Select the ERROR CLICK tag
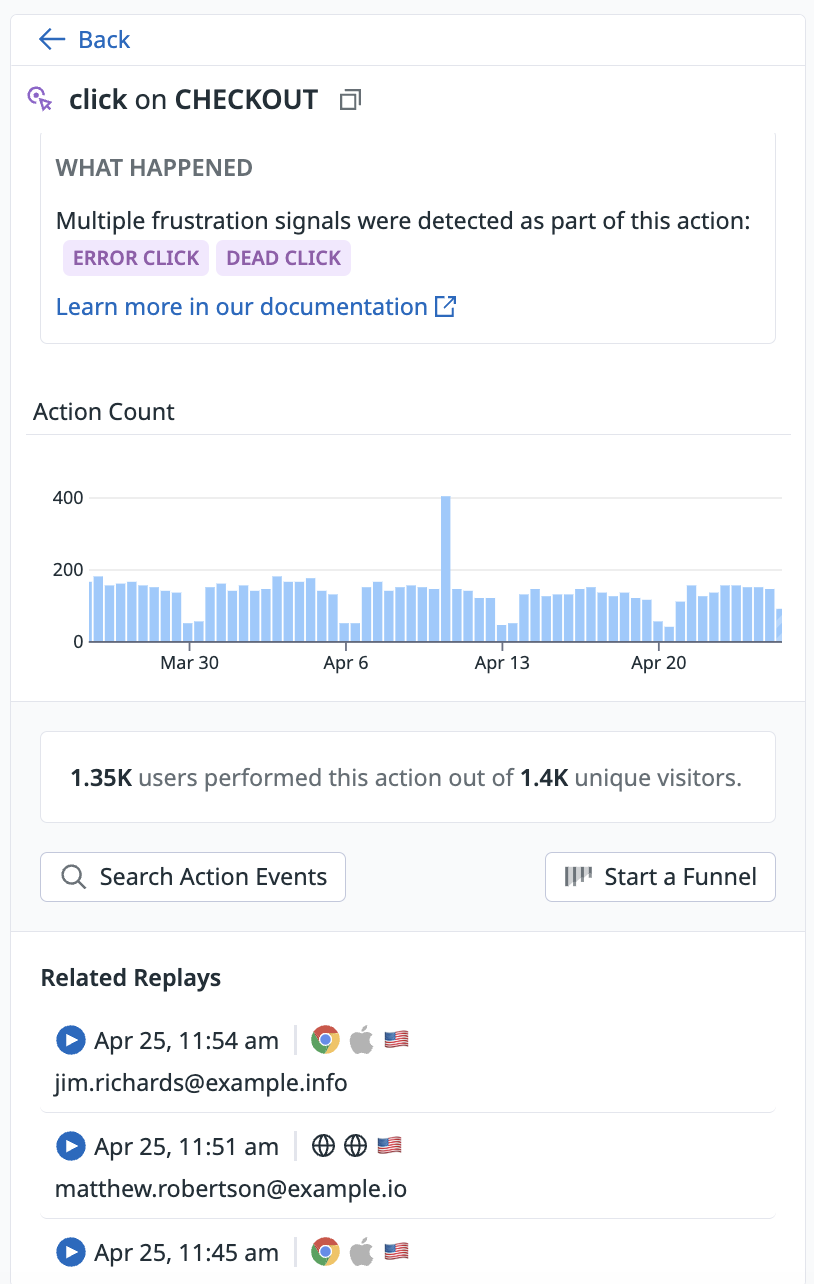The image size is (814, 1284). click(x=136, y=258)
